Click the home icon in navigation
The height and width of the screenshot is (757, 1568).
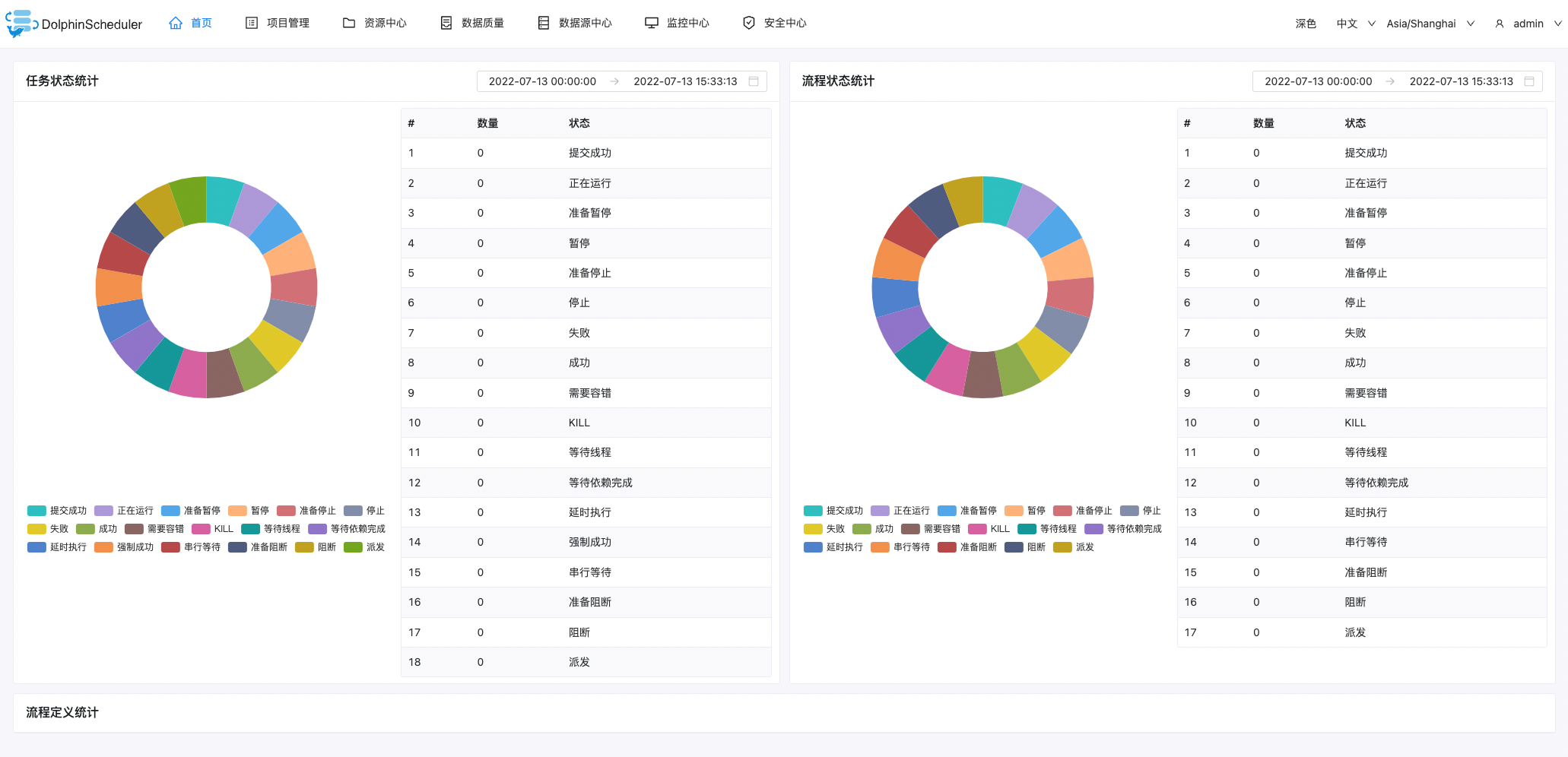click(x=176, y=24)
